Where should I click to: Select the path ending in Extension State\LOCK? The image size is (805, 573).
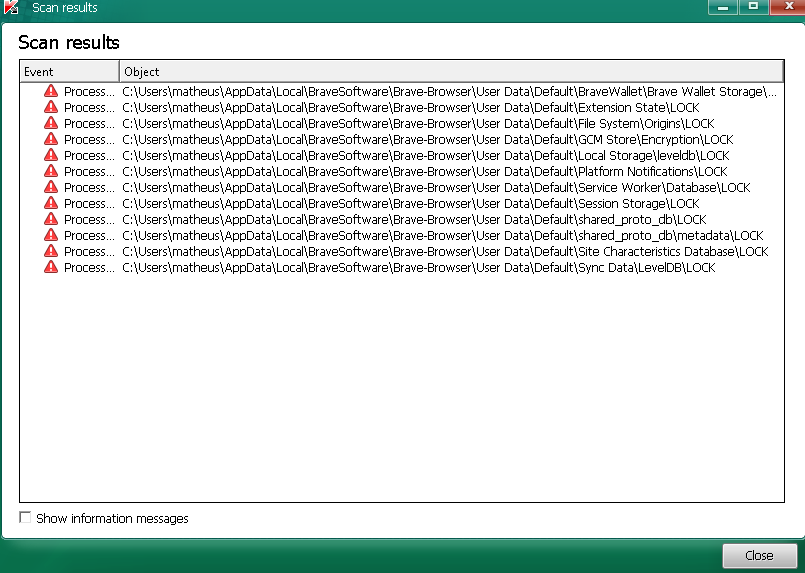point(411,107)
